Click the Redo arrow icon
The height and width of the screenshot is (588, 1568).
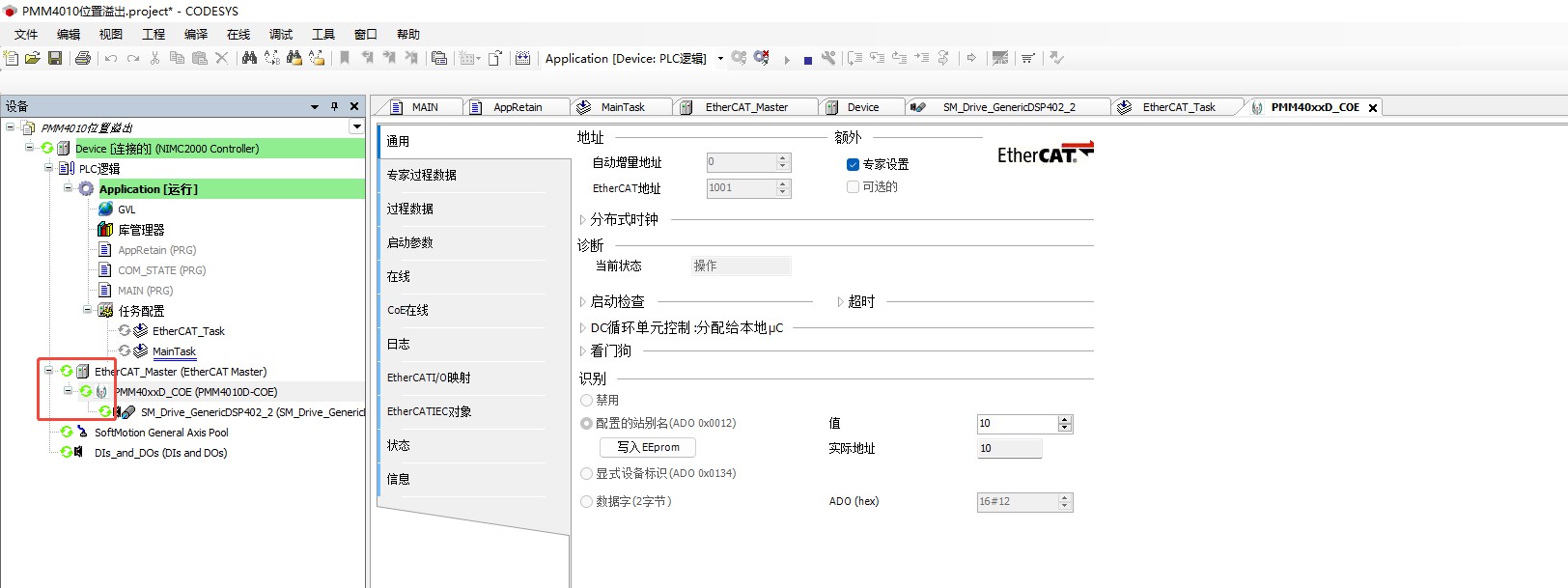(x=133, y=58)
